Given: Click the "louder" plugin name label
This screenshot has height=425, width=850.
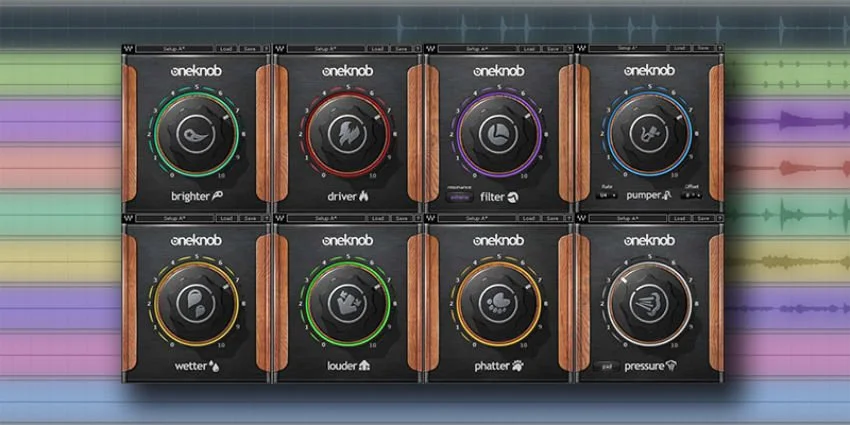Looking at the screenshot, I should click(x=342, y=366).
